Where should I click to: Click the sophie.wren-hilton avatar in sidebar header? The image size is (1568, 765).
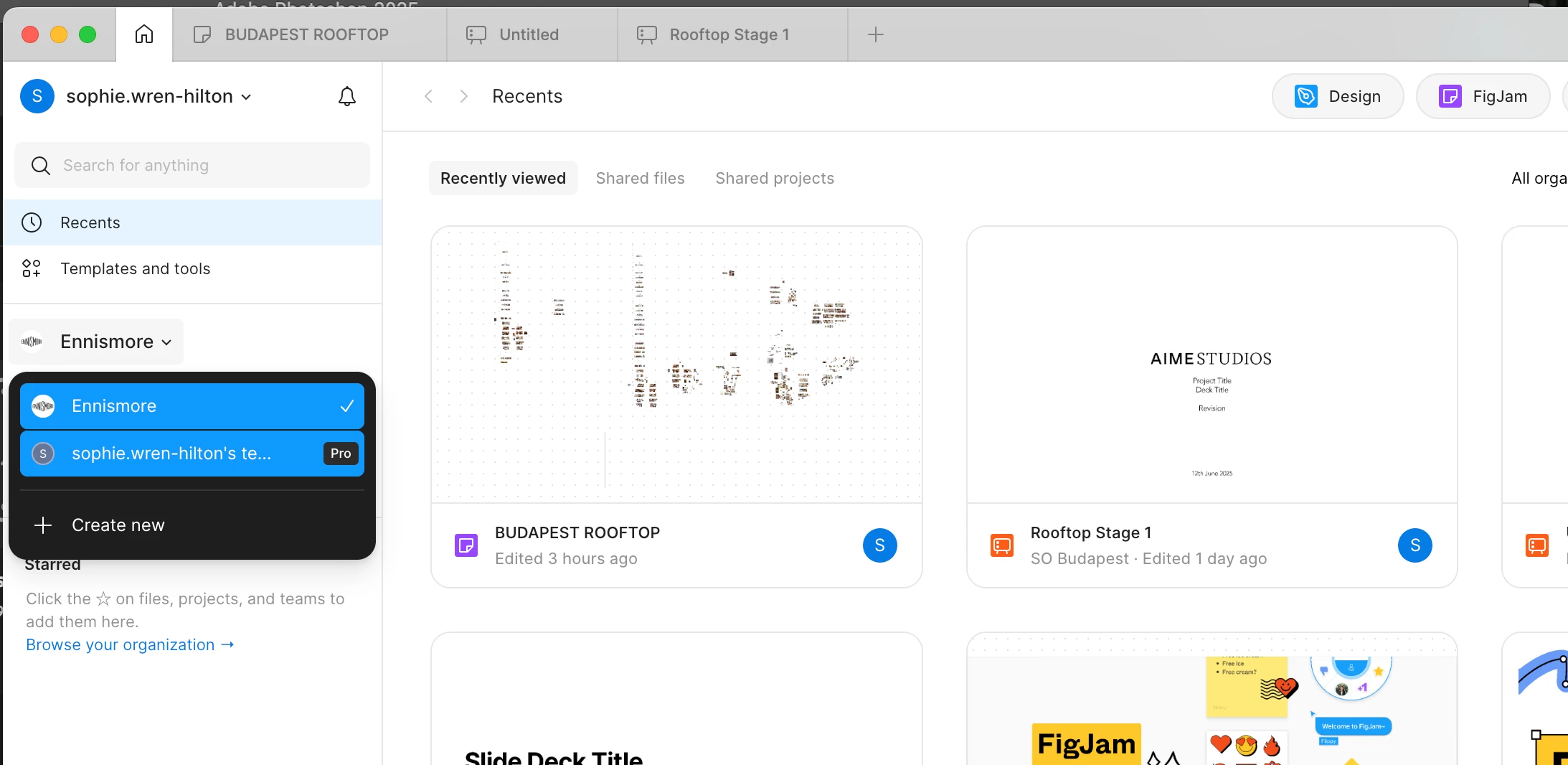pos(37,96)
